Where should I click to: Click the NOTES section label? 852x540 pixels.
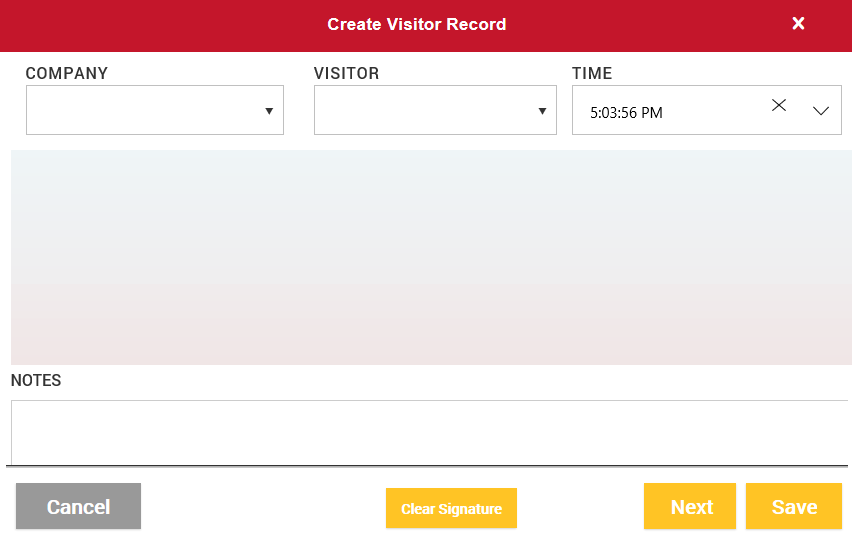[36, 380]
